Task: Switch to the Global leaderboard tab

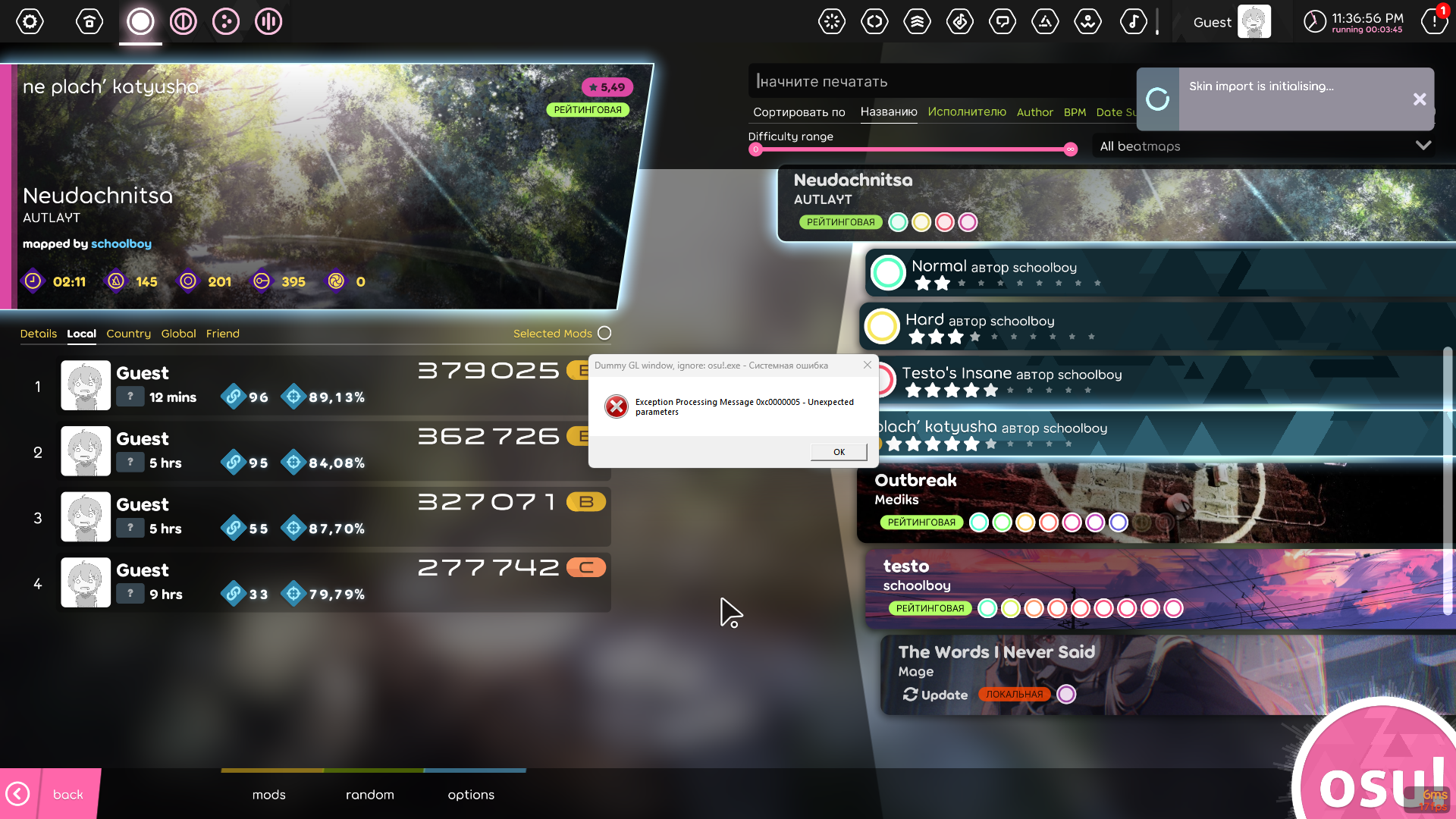Action: (179, 334)
